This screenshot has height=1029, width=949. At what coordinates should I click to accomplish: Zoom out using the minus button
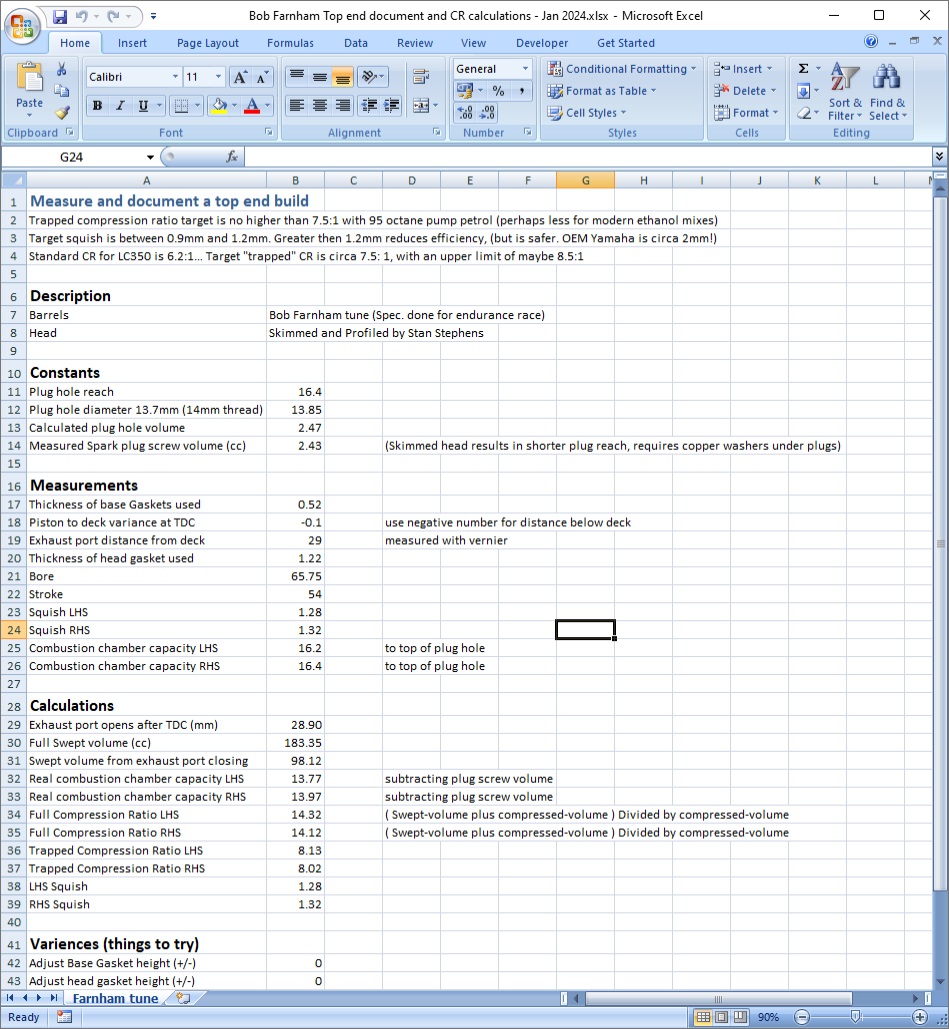pyautogui.click(x=801, y=1017)
